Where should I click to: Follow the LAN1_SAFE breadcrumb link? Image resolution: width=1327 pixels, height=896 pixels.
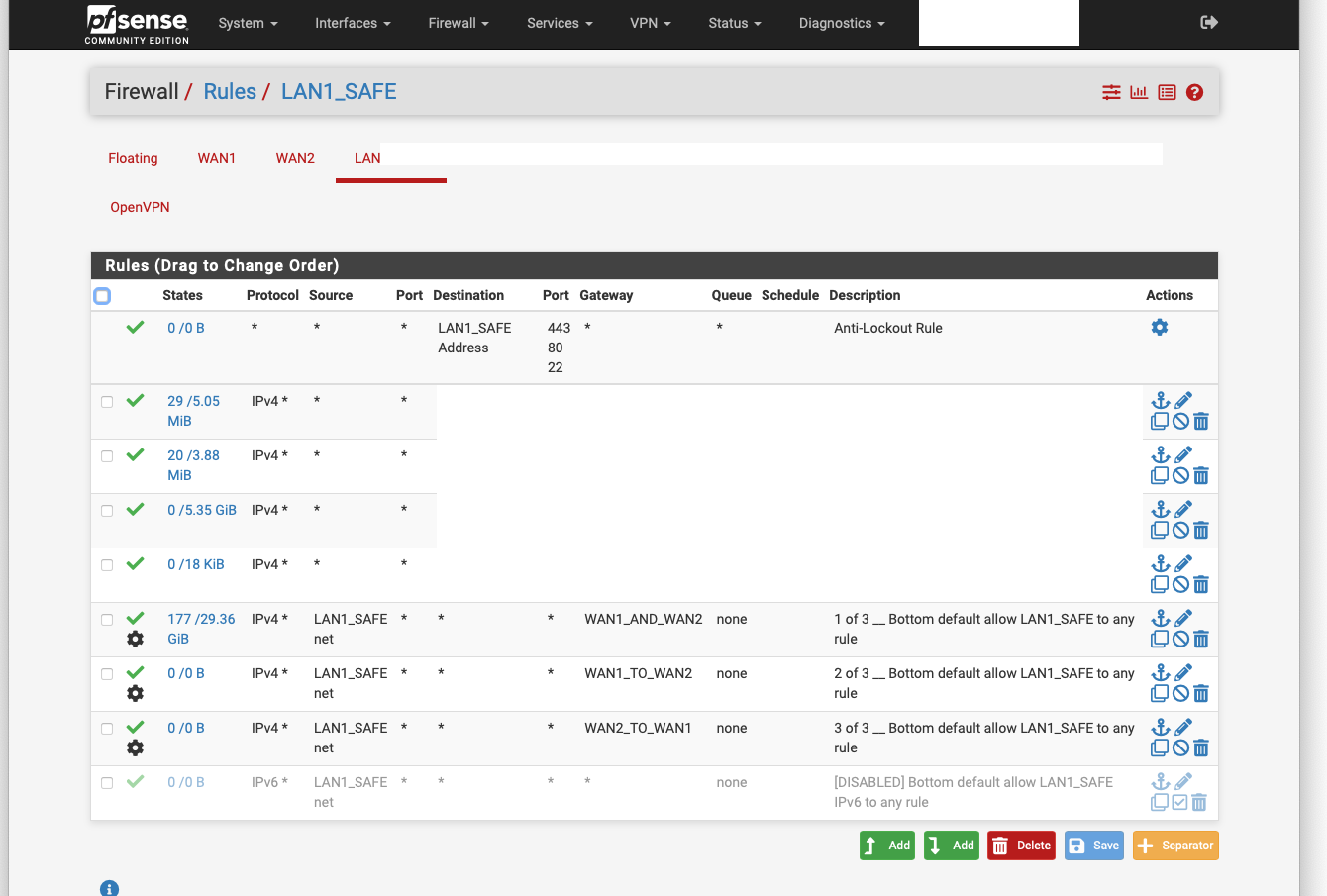pyautogui.click(x=339, y=91)
